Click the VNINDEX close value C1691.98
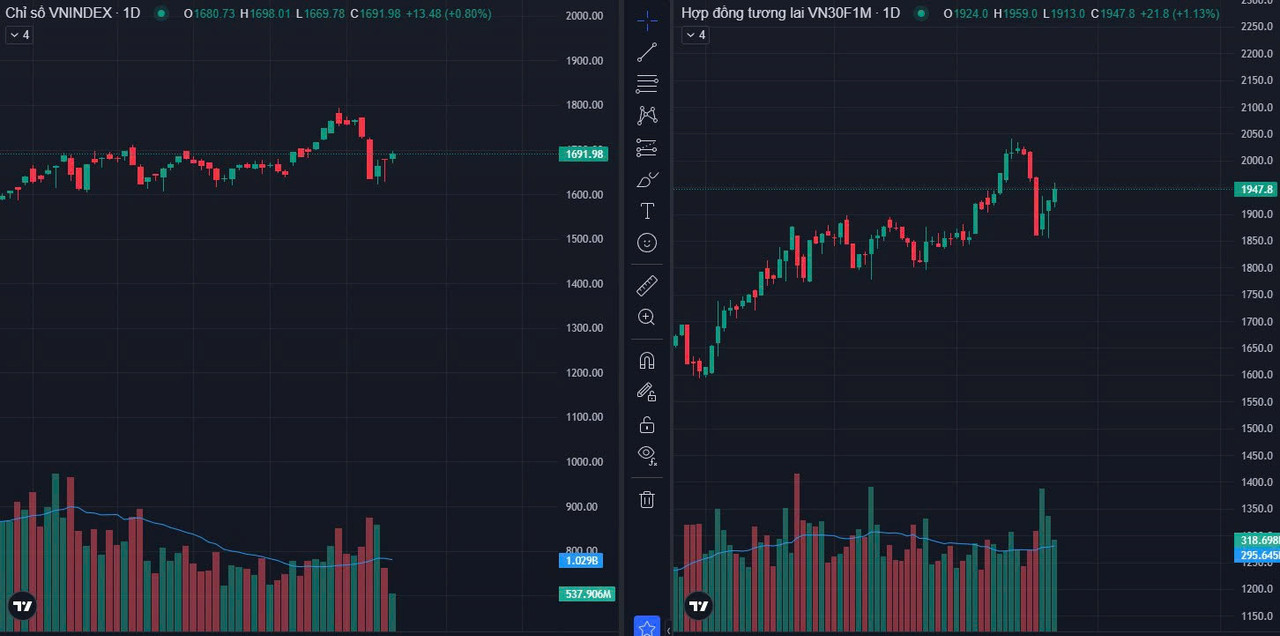 375,14
